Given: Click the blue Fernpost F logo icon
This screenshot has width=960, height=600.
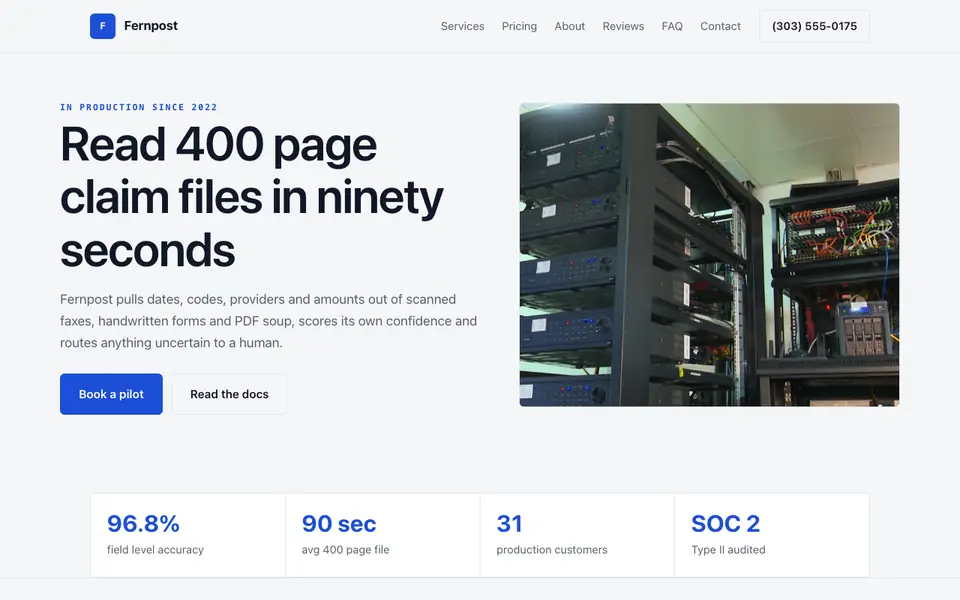Looking at the screenshot, I should 102,26.
